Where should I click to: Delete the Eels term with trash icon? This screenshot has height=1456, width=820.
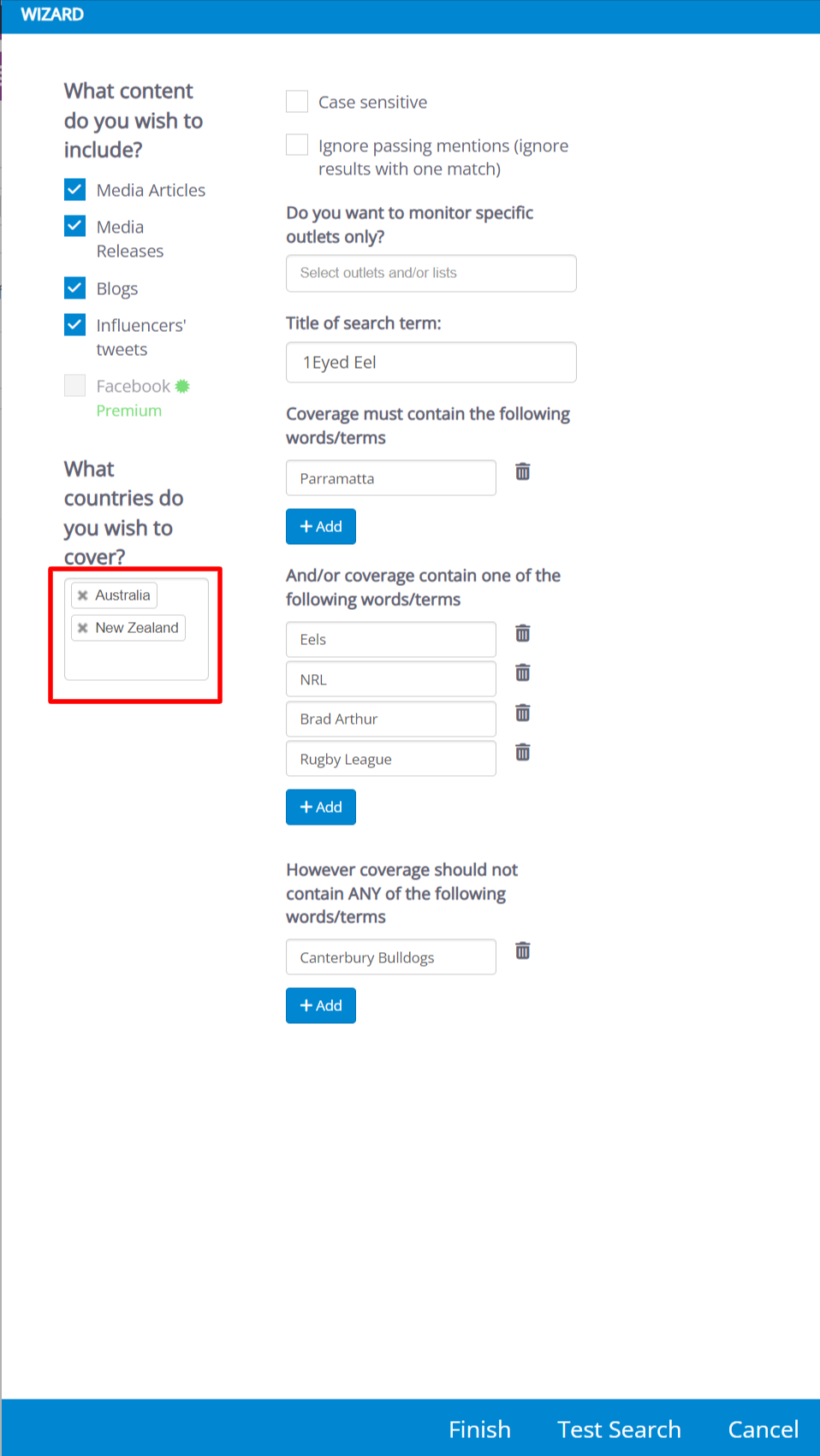pyautogui.click(x=523, y=633)
